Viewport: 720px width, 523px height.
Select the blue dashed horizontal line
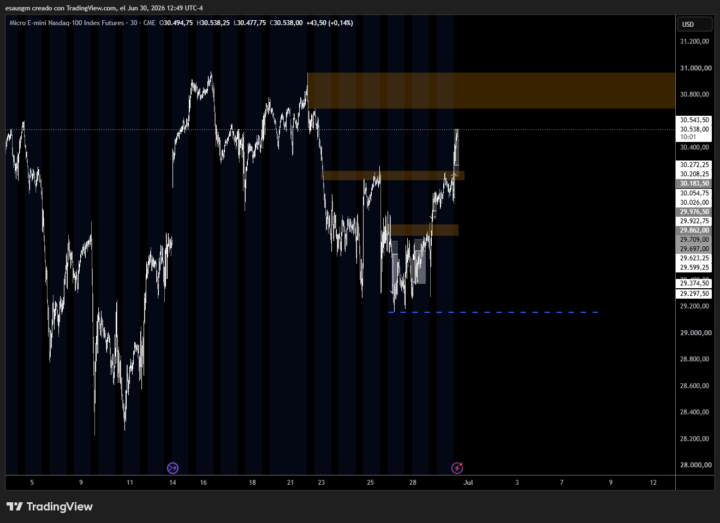493,312
